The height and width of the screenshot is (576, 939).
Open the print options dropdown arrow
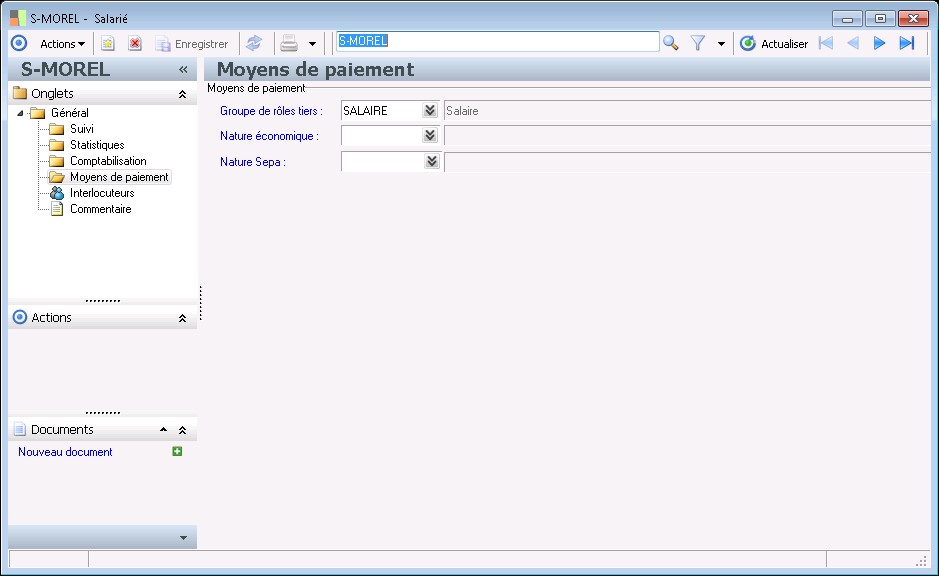312,44
